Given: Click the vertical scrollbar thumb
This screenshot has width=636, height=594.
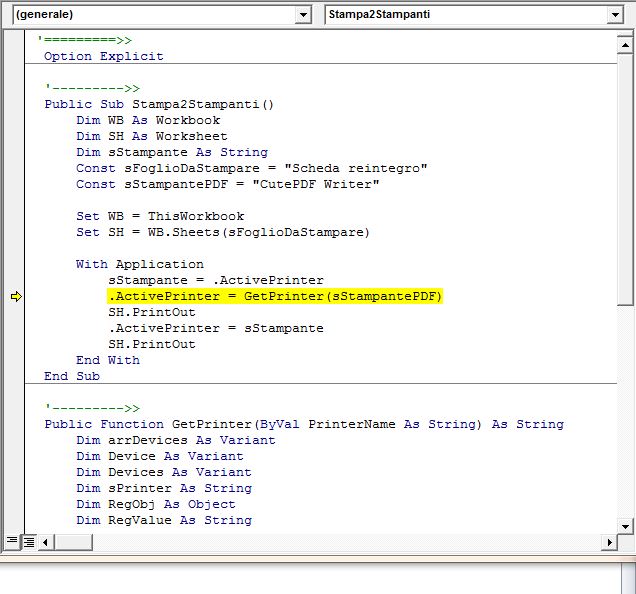Looking at the screenshot, I should (625, 179).
